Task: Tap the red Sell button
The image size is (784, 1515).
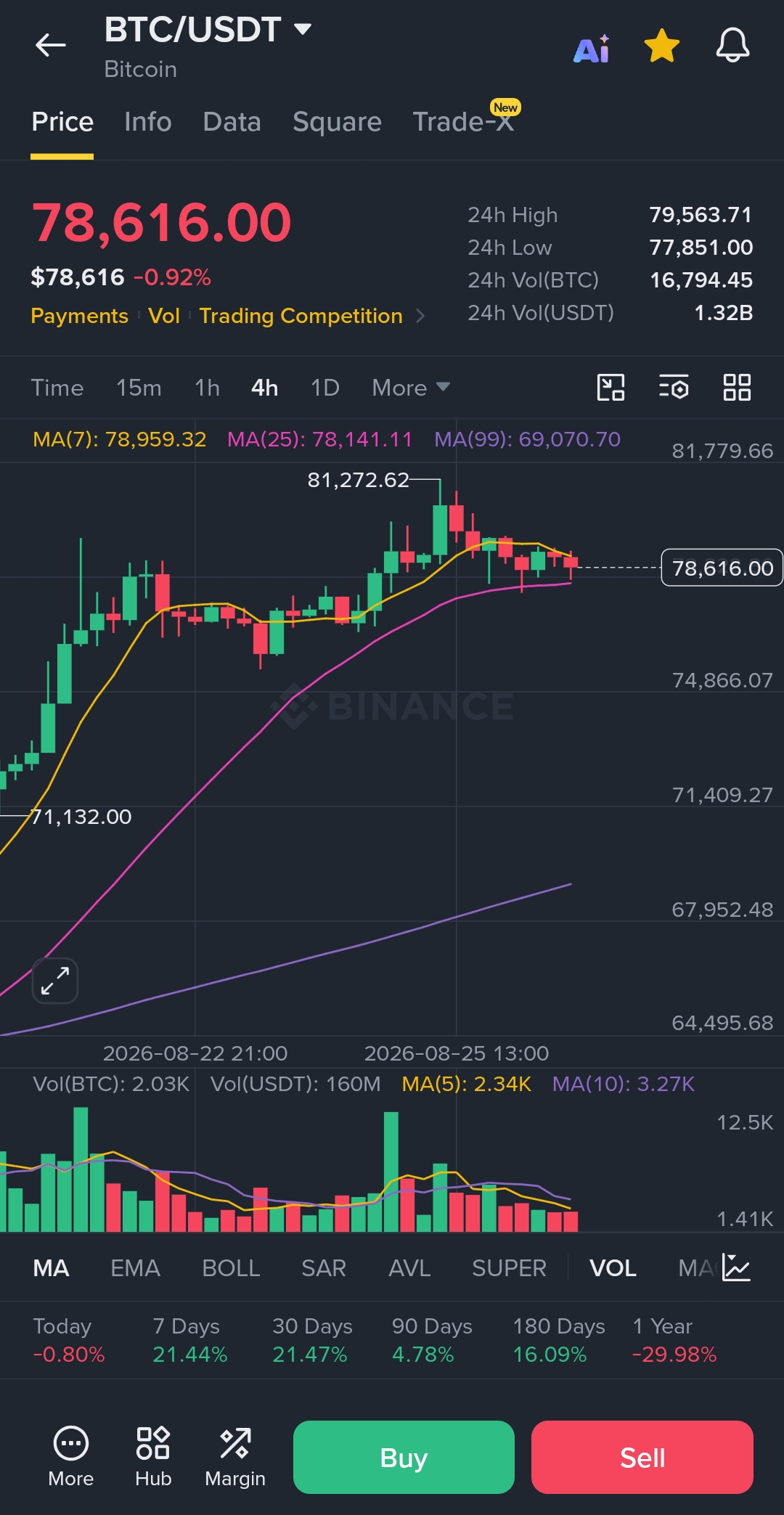Action: click(642, 1457)
